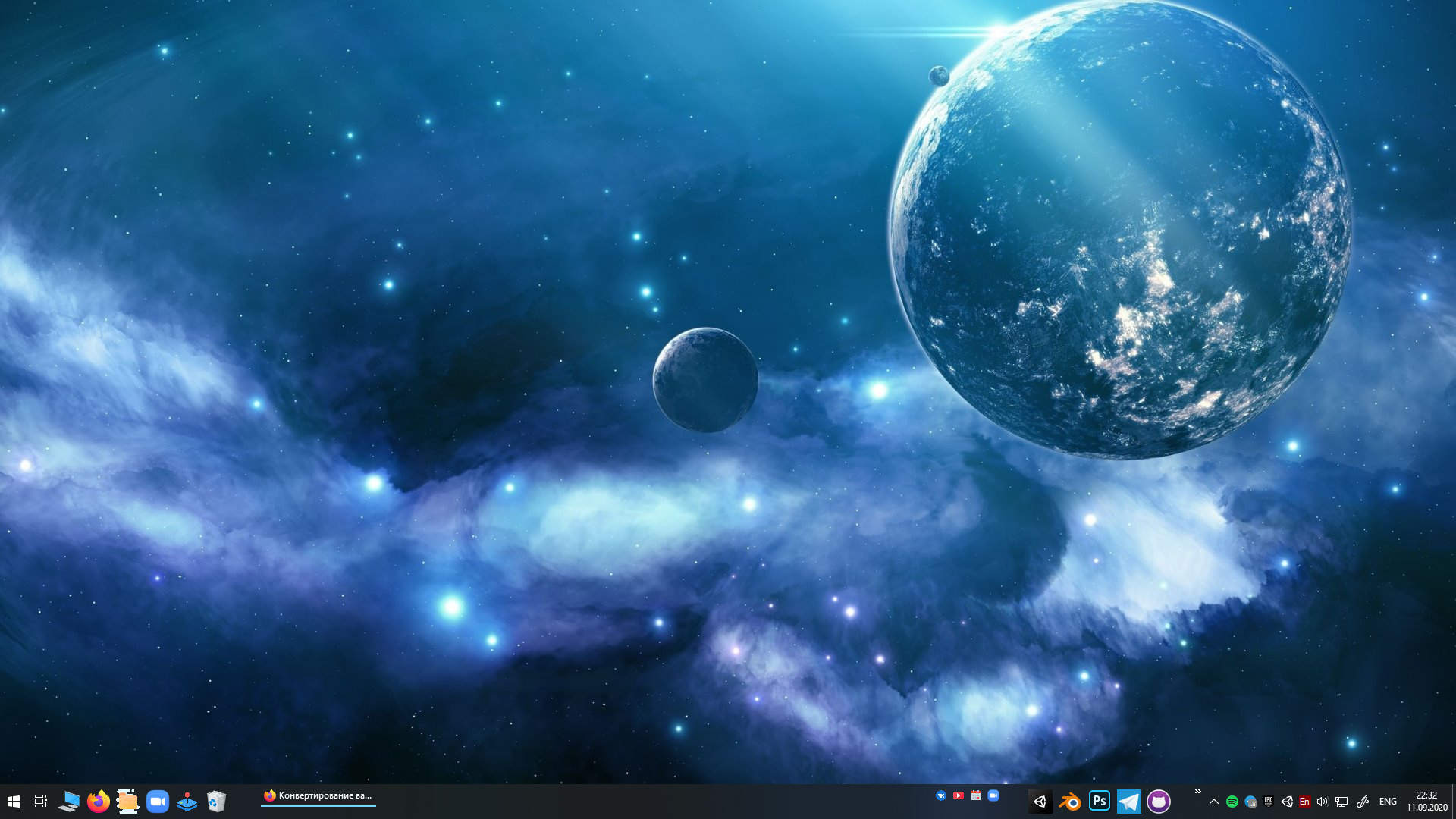Open the Recycle Bin taskbar icon
1456x819 pixels.
(x=216, y=802)
